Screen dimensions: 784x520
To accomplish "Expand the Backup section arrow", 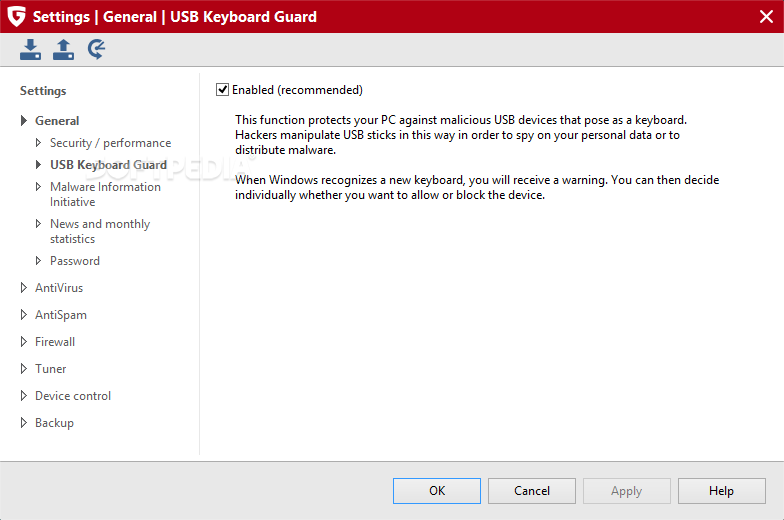I will point(24,422).
